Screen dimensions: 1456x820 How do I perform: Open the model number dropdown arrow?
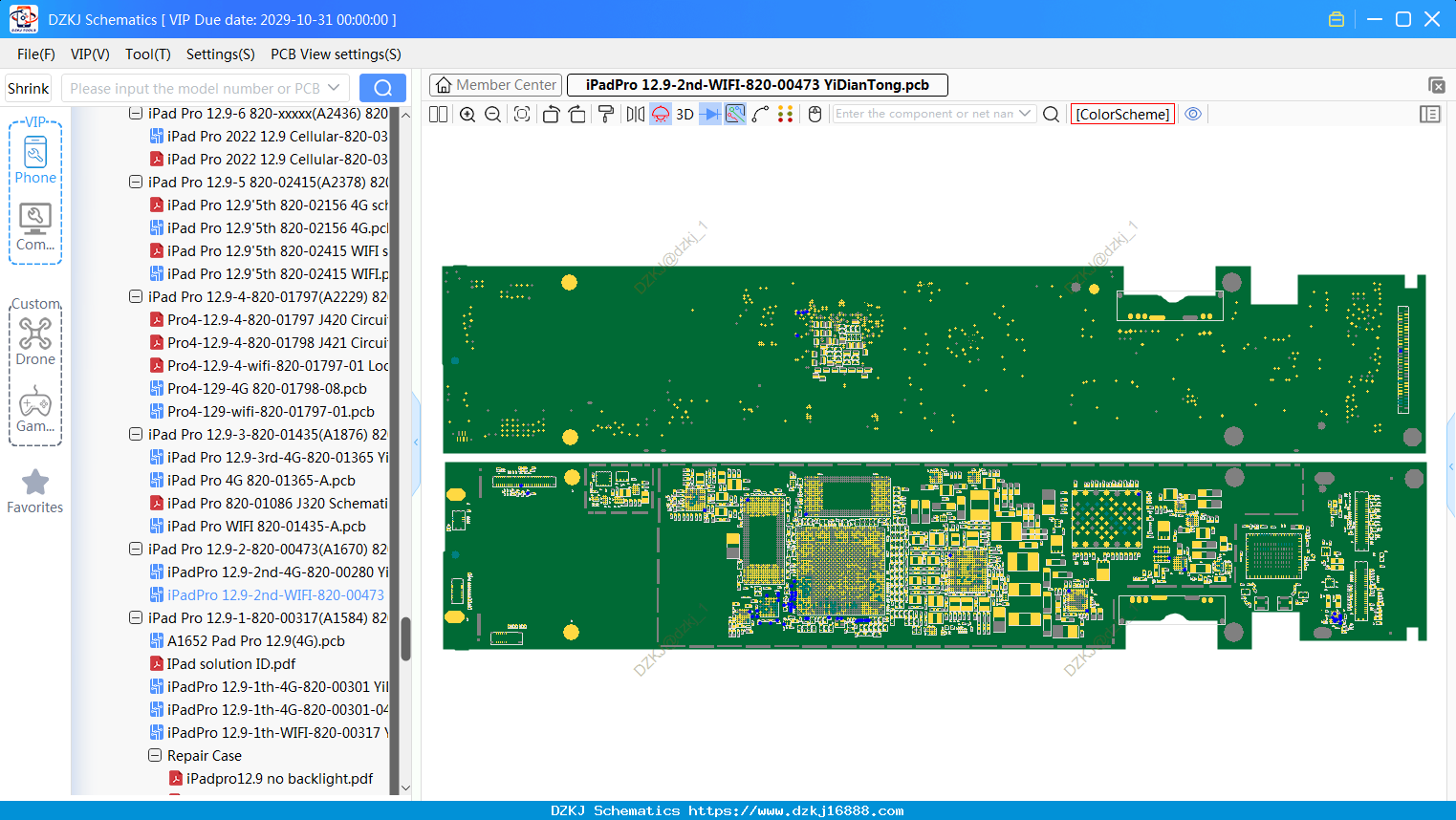pos(335,88)
